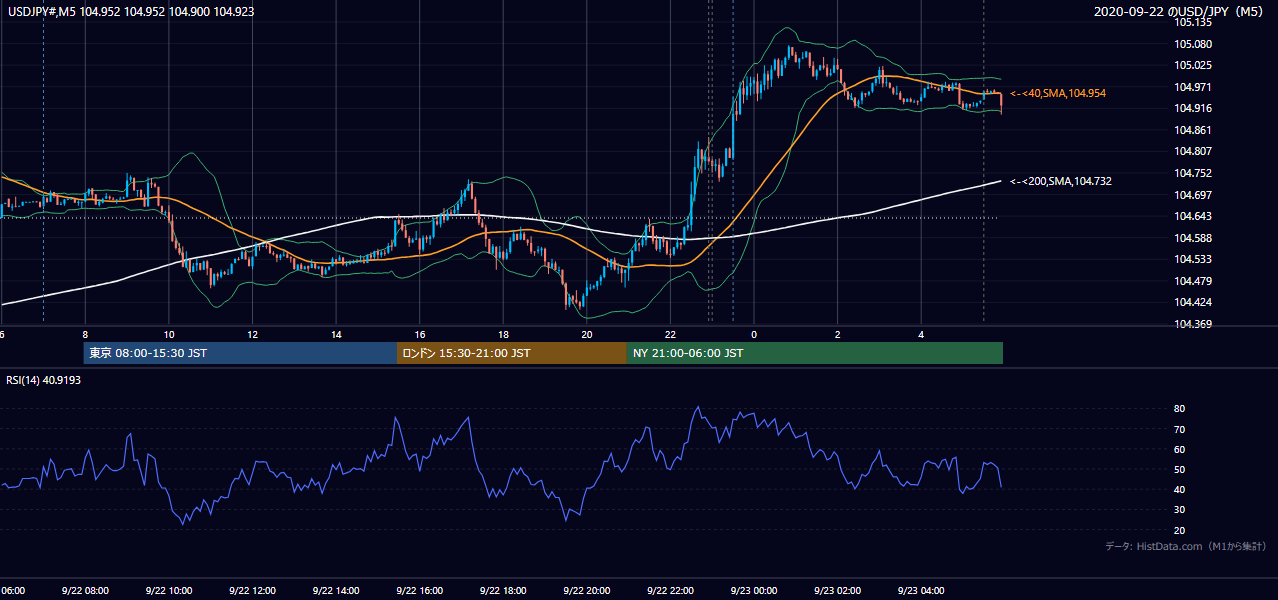Click price axis value 105.080
Viewport: 1278px width, 600px height.
click(x=1194, y=44)
